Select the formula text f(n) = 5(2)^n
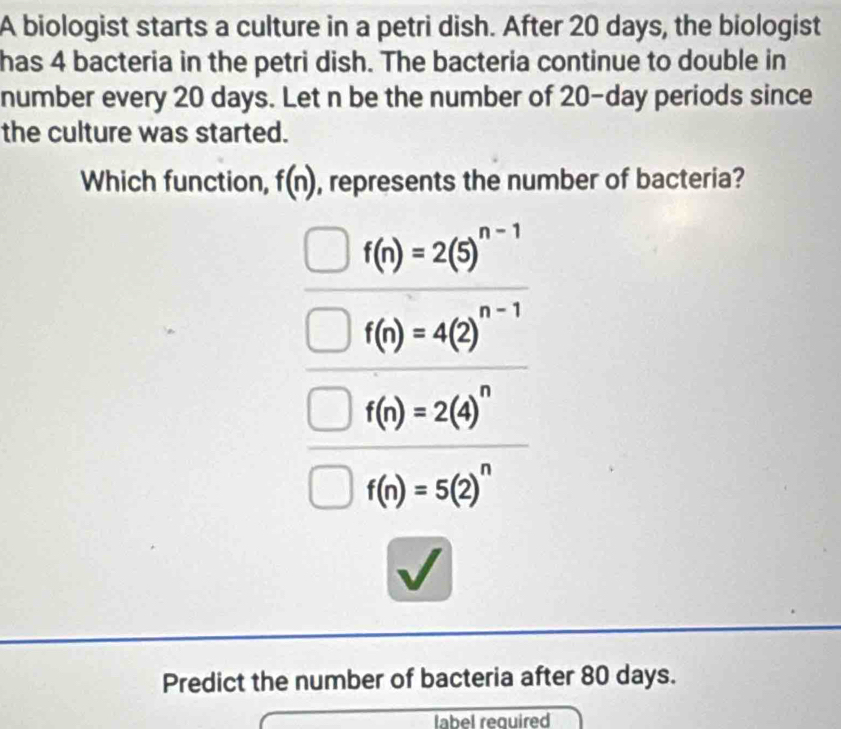 [x=429, y=486]
